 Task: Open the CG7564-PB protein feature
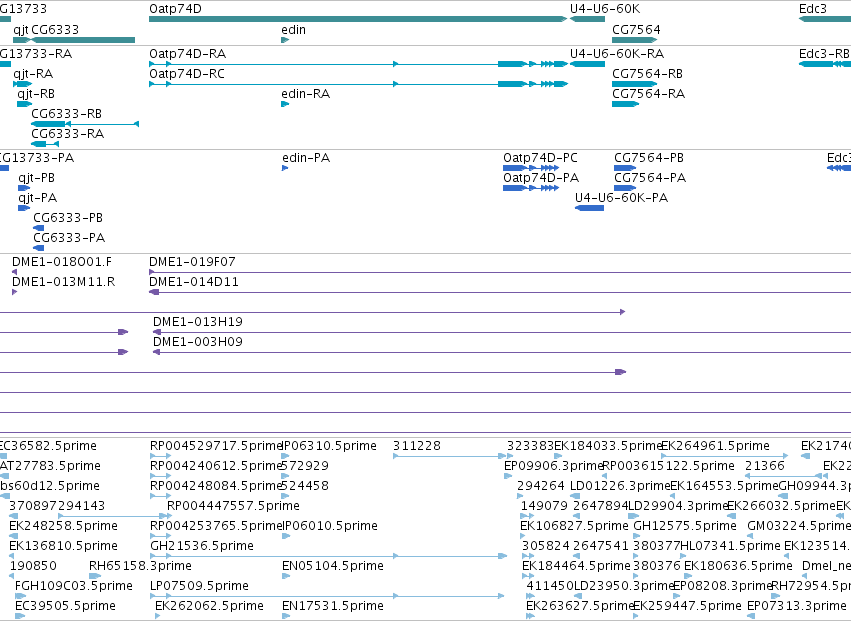click(x=625, y=168)
